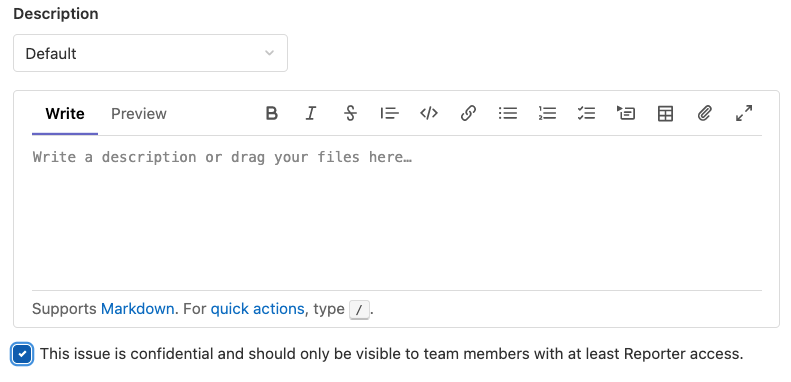This screenshot has height=382, width=791.
Task: Insert a table
Action: pos(665,114)
